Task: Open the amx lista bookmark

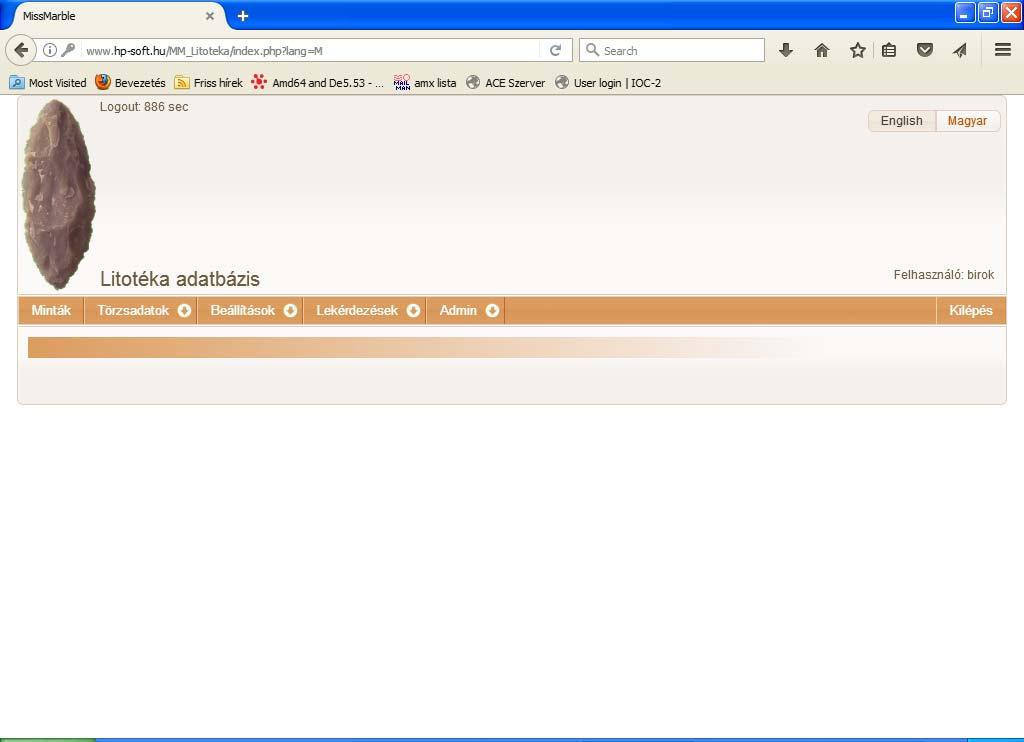Action: click(424, 83)
